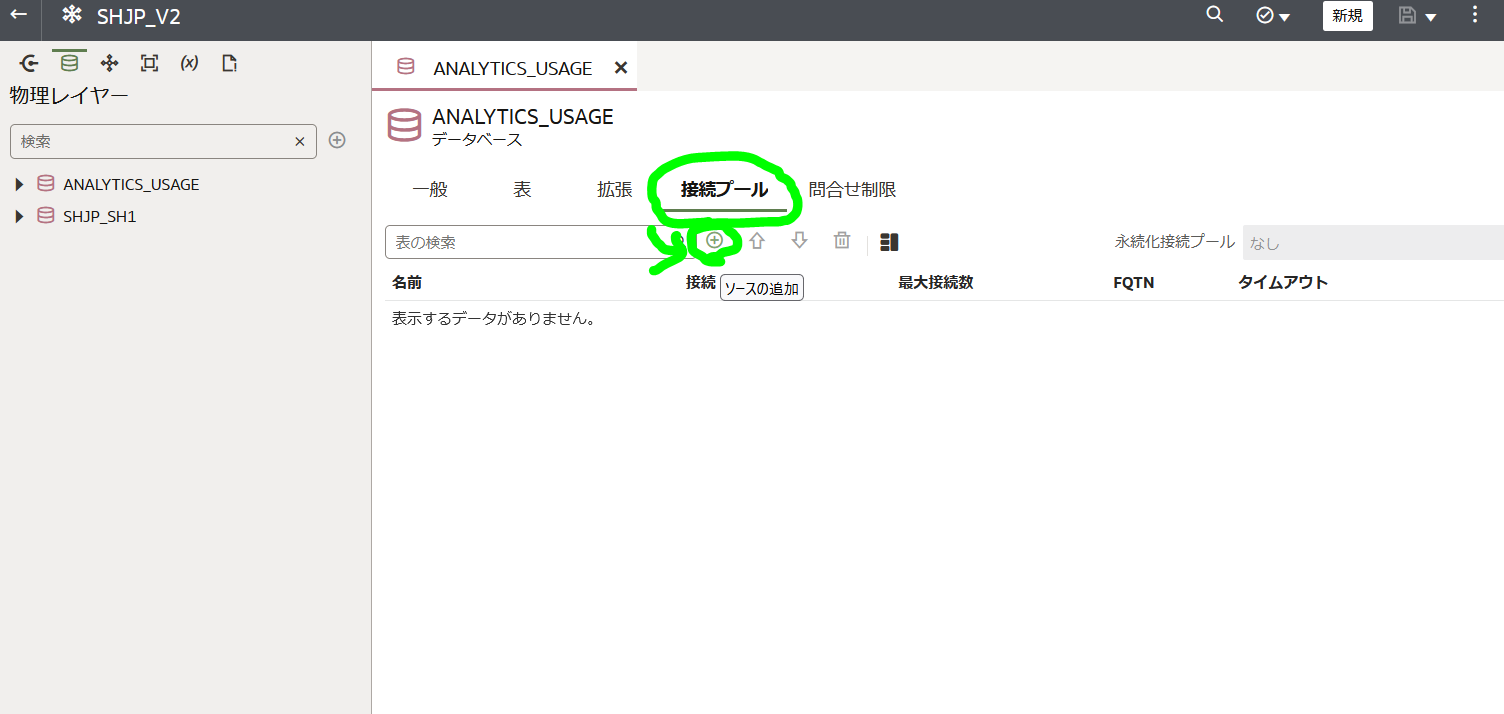Click the delete trash icon
Screen dimensions: 1504x714
pyautogui.click(x=842, y=240)
